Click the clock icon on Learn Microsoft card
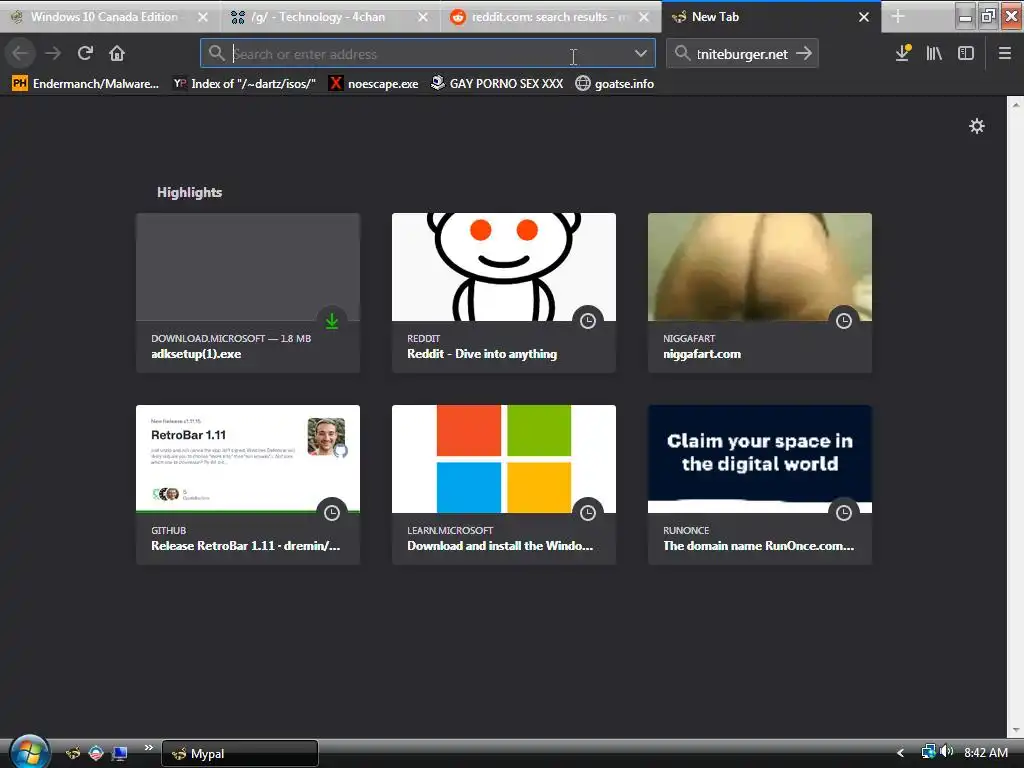The width and height of the screenshot is (1024, 768). pyautogui.click(x=588, y=513)
